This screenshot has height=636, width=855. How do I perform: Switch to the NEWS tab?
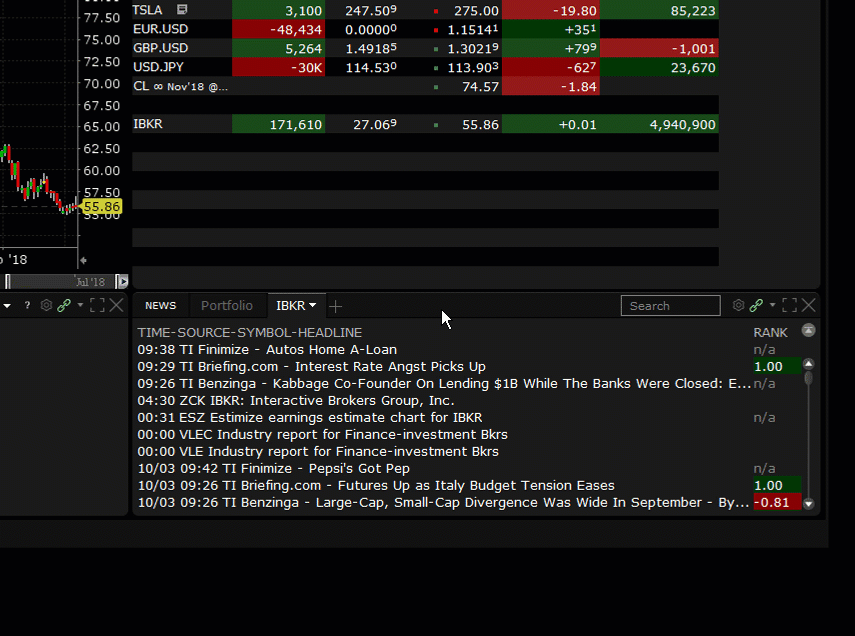160,305
